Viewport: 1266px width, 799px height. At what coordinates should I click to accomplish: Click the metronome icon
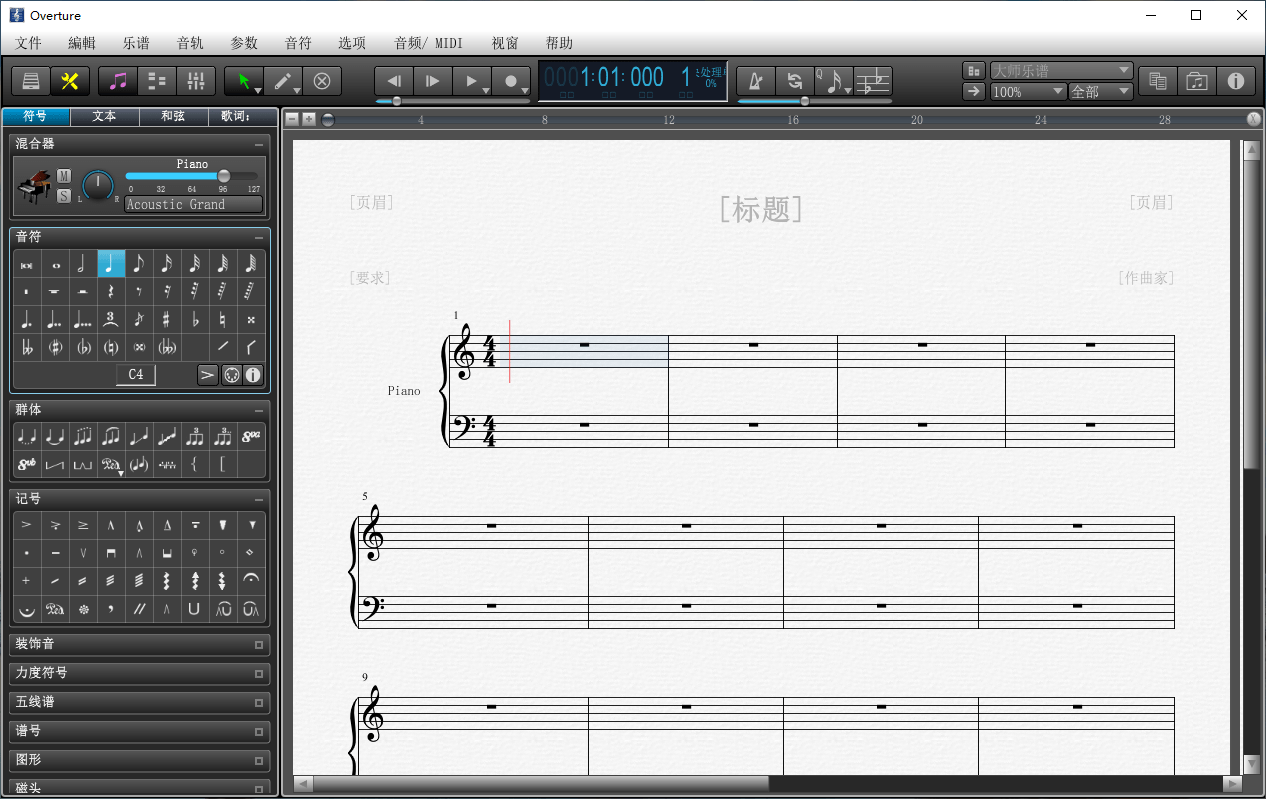pos(756,81)
